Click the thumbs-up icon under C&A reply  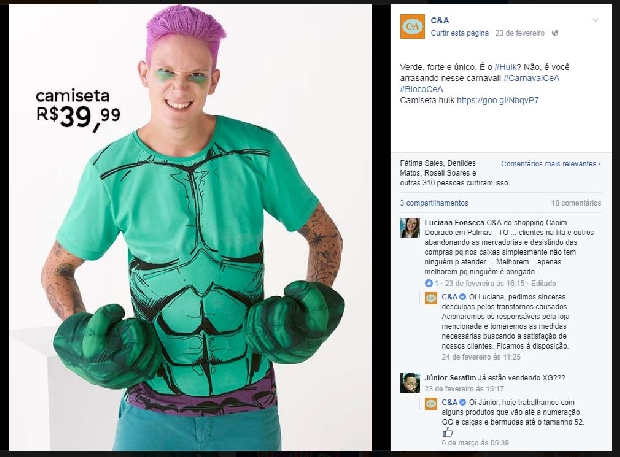click(x=447, y=432)
